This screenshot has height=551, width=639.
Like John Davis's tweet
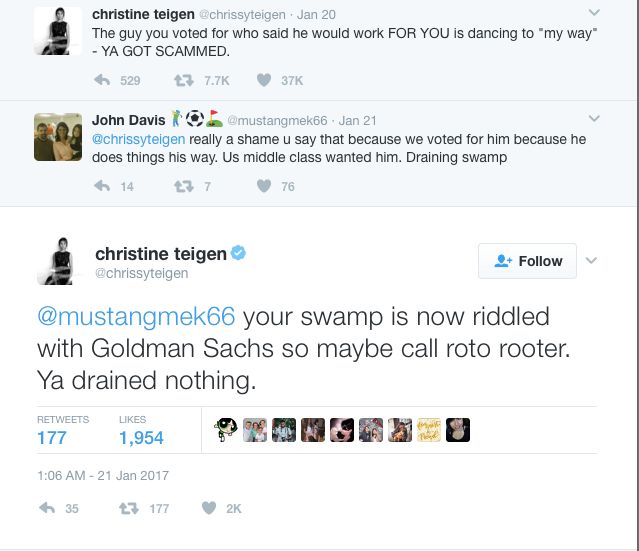point(264,186)
